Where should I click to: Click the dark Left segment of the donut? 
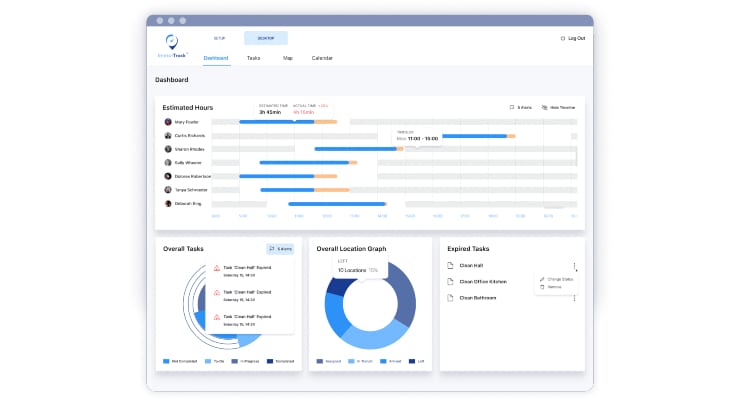coord(336,287)
